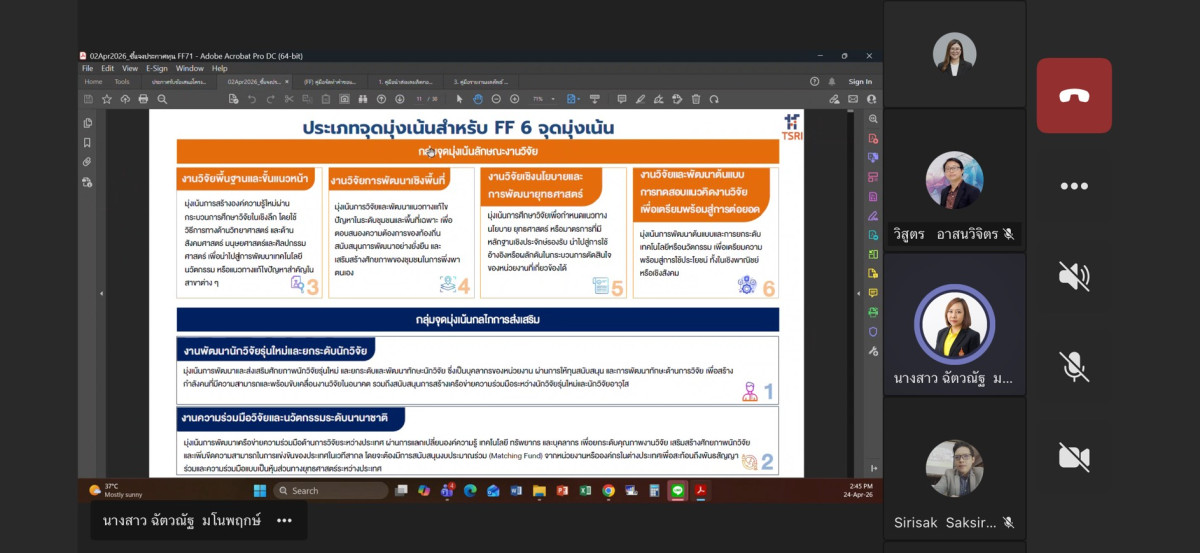Click the red hang up call button
This screenshot has width=1200, height=553.
(1074, 96)
